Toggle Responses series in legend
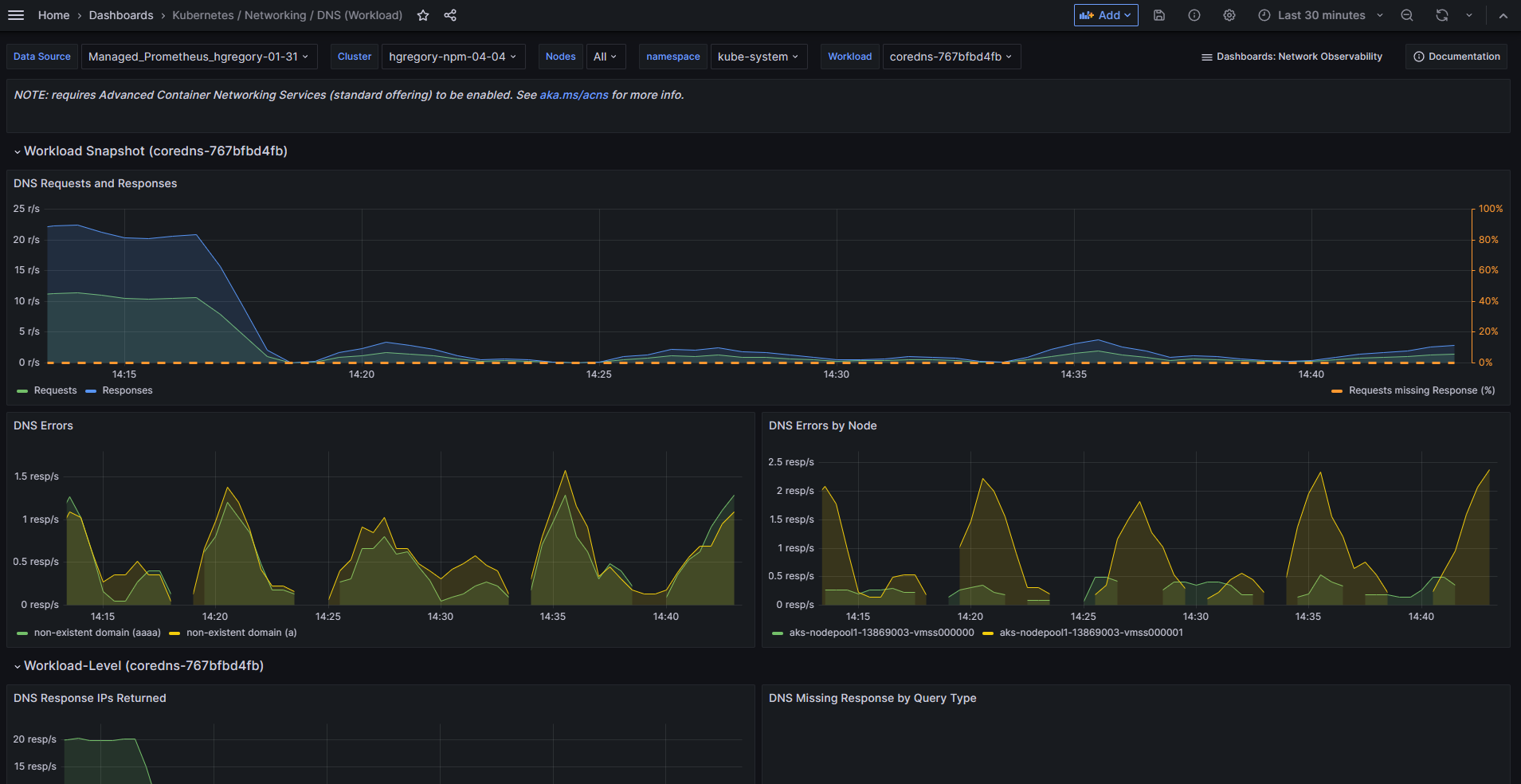This screenshot has width=1521, height=784. click(x=127, y=390)
